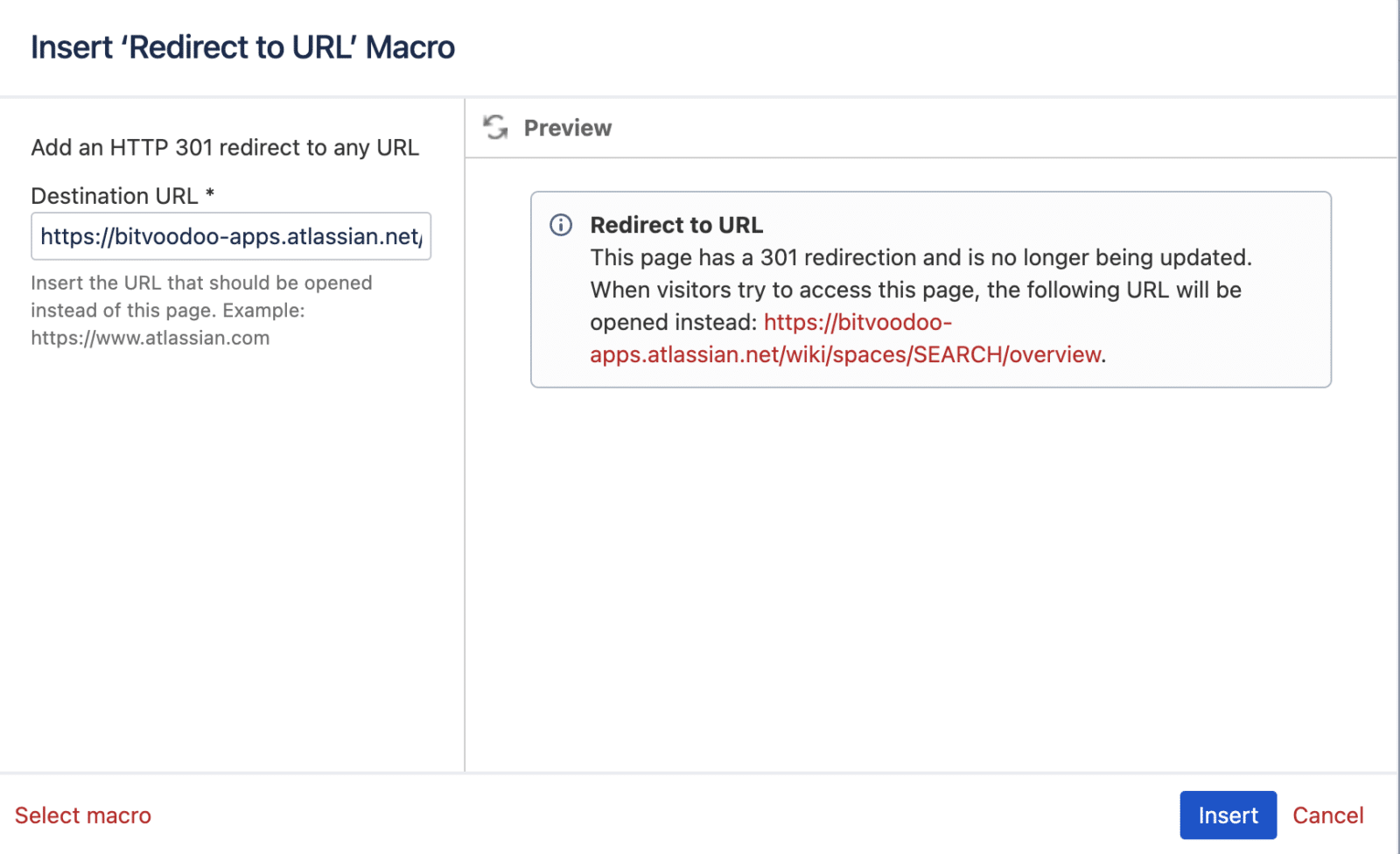Viewport: 1400px width, 854px height.
Task: Click the Add an HTTP 301 description text
Action: coord(225,147)
